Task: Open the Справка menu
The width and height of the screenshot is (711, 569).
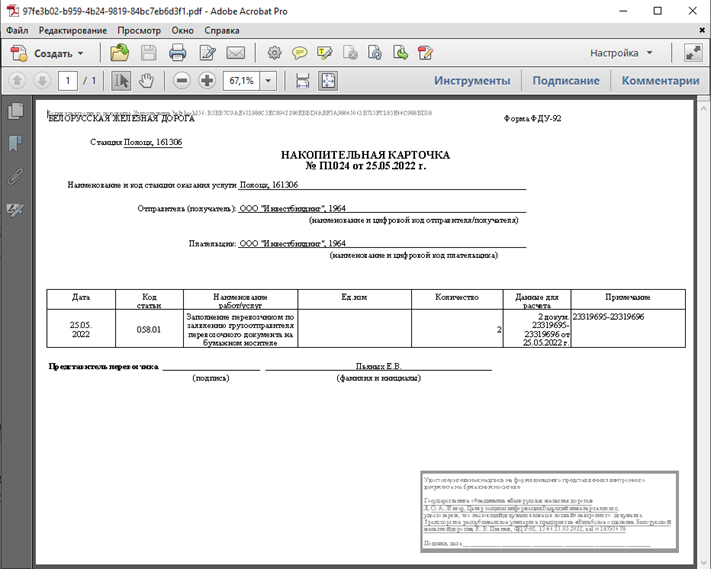Action: tap(222, 30)
